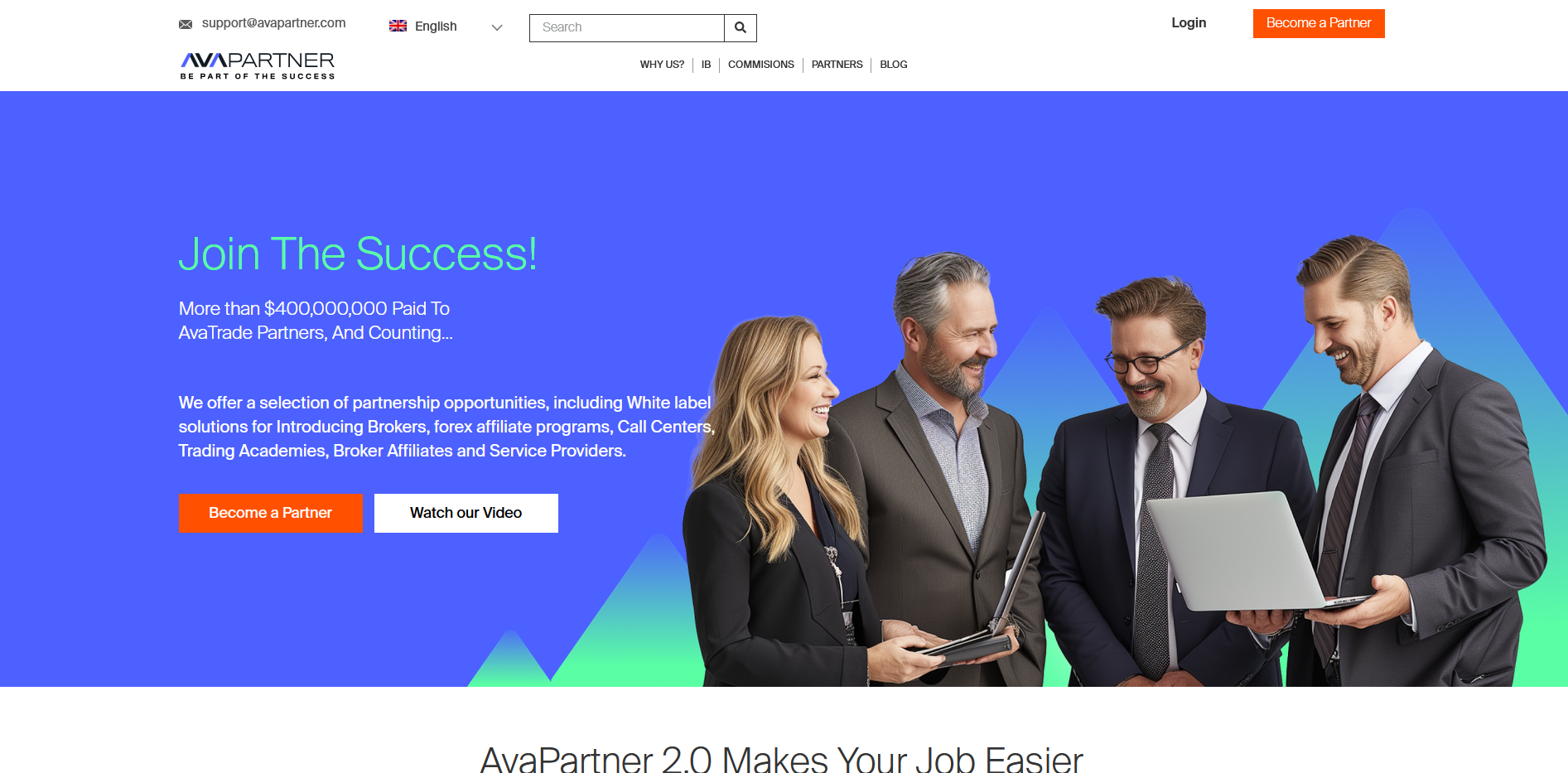Click Watch our Video button
Image resolution: width=1568 pixels, height=773 pixels.
pyautogui.click(x=466, y=513)
